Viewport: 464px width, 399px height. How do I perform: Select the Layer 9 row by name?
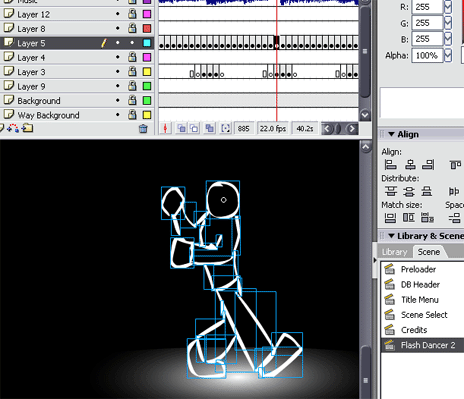coord(31,86)
